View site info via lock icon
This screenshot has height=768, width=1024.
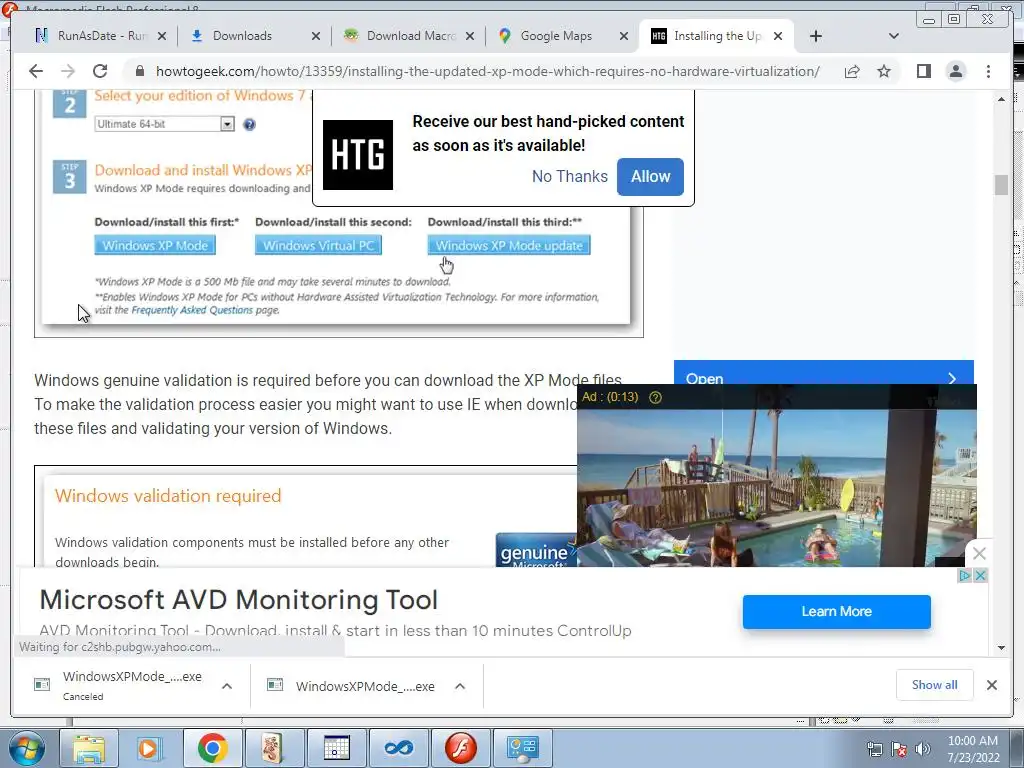tap(139, 71)
